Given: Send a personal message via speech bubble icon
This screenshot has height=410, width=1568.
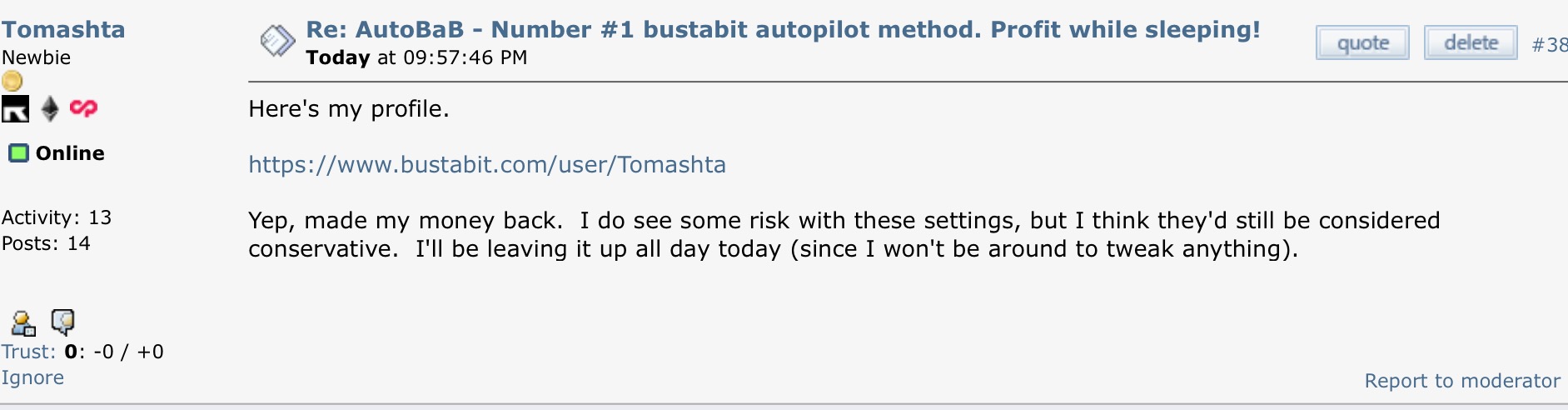Looking at the screenshot, I should (x=63, y=322).
